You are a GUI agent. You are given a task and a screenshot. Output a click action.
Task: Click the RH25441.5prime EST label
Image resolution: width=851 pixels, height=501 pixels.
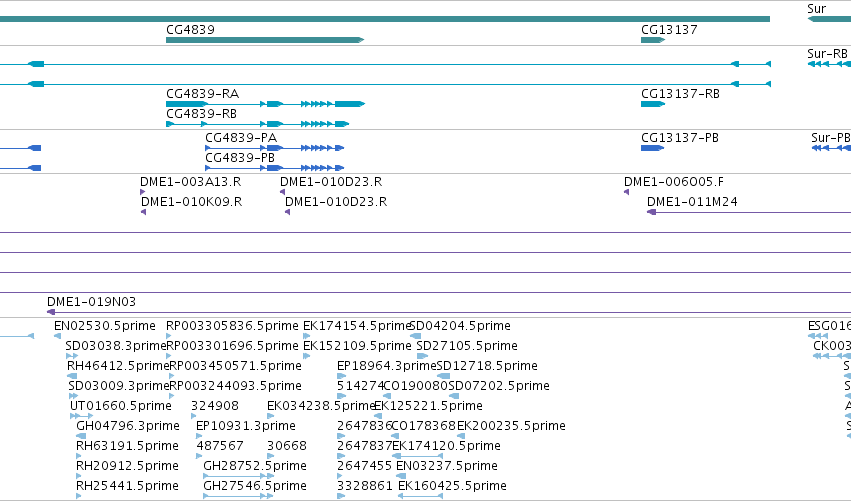tap(128, 486)
